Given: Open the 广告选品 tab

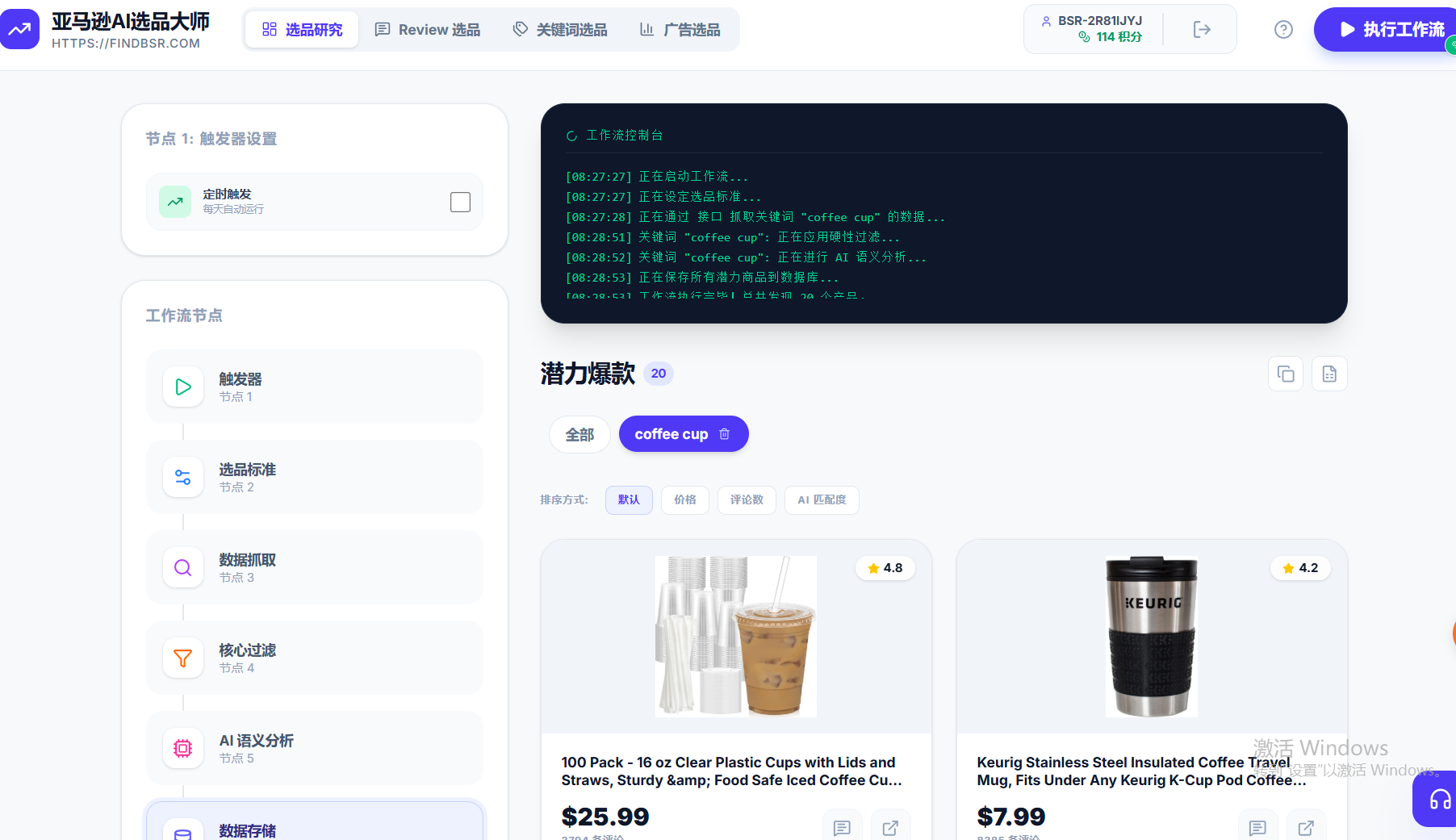Looking at the screenshot, I should [680, 30].
